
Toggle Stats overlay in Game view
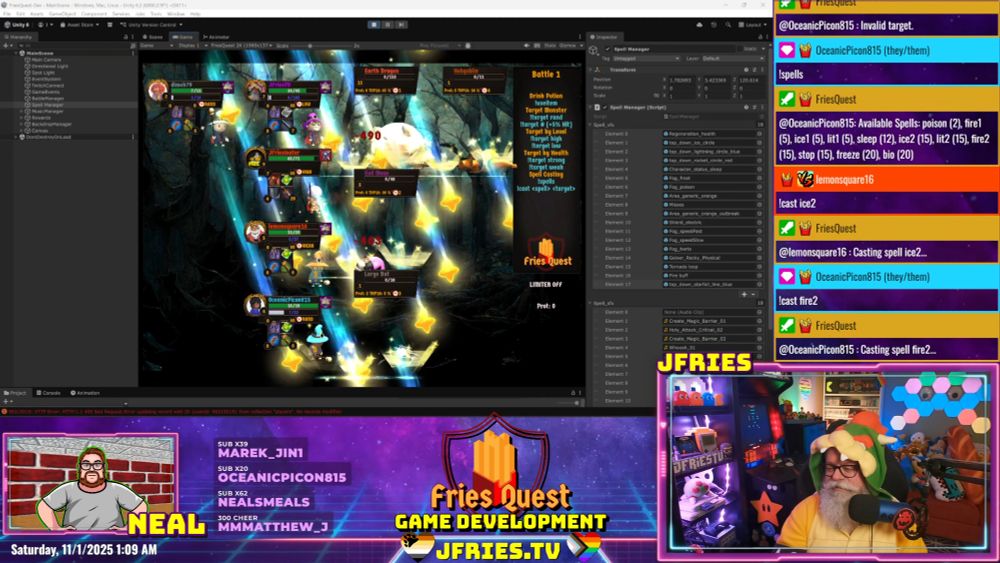point(550,46)
